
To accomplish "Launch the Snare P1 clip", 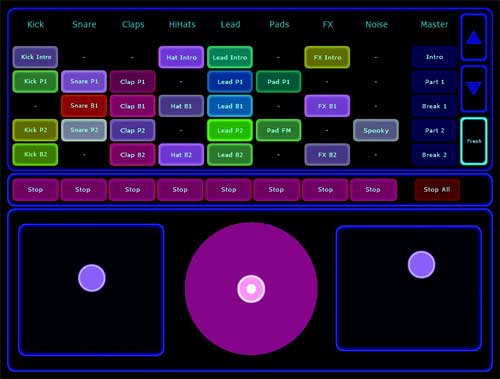I will point(84,81).
